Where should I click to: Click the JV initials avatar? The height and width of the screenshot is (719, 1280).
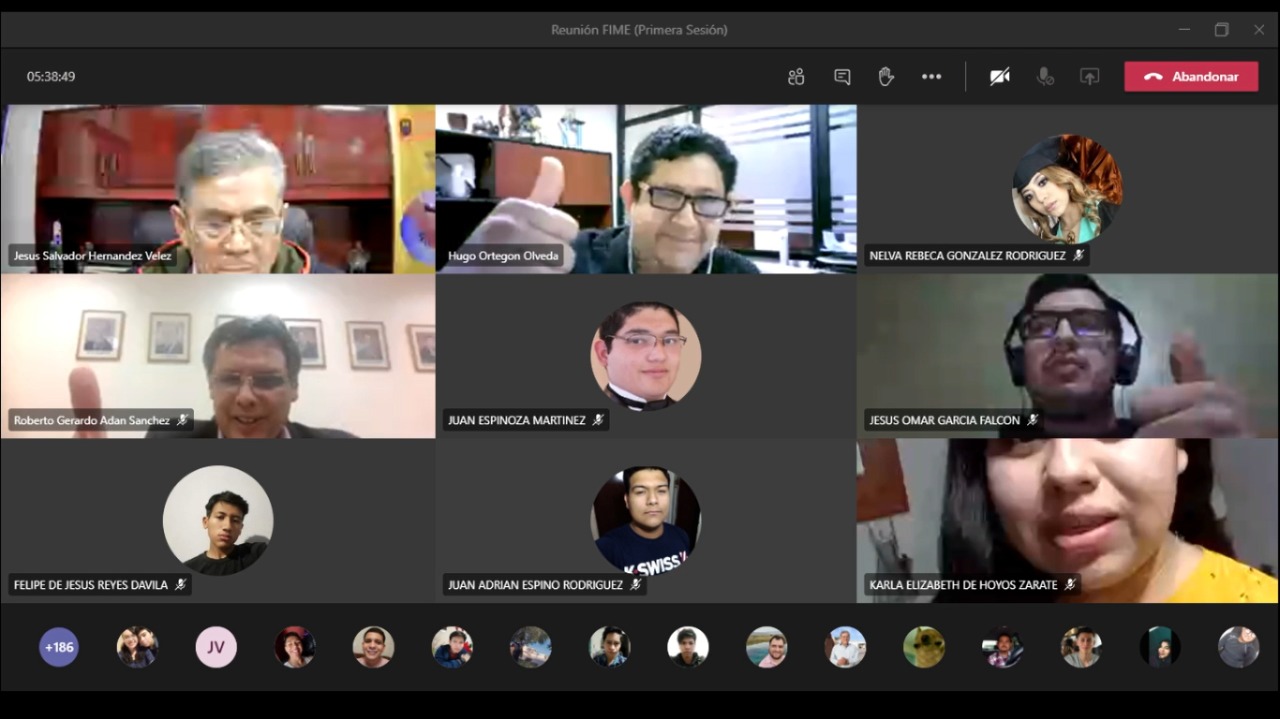click(x=216, y=647)
